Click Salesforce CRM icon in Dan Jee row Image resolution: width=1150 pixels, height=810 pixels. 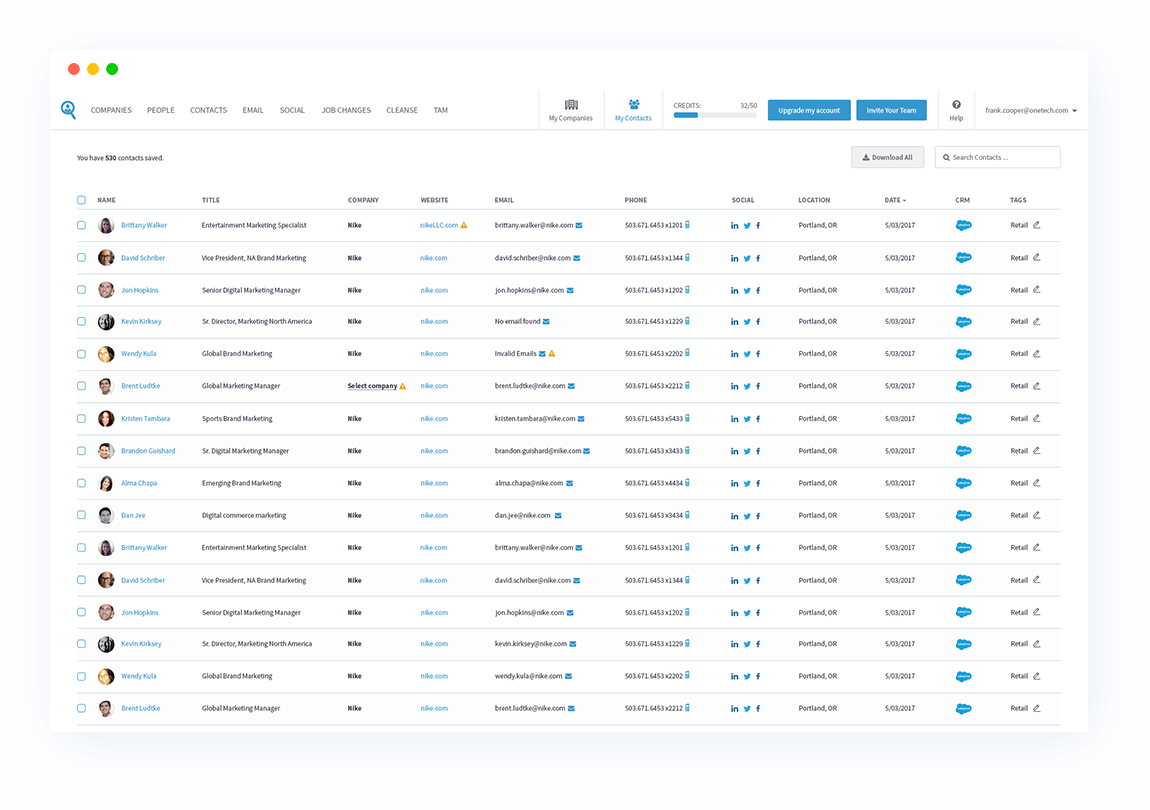[x=964, y=516]
